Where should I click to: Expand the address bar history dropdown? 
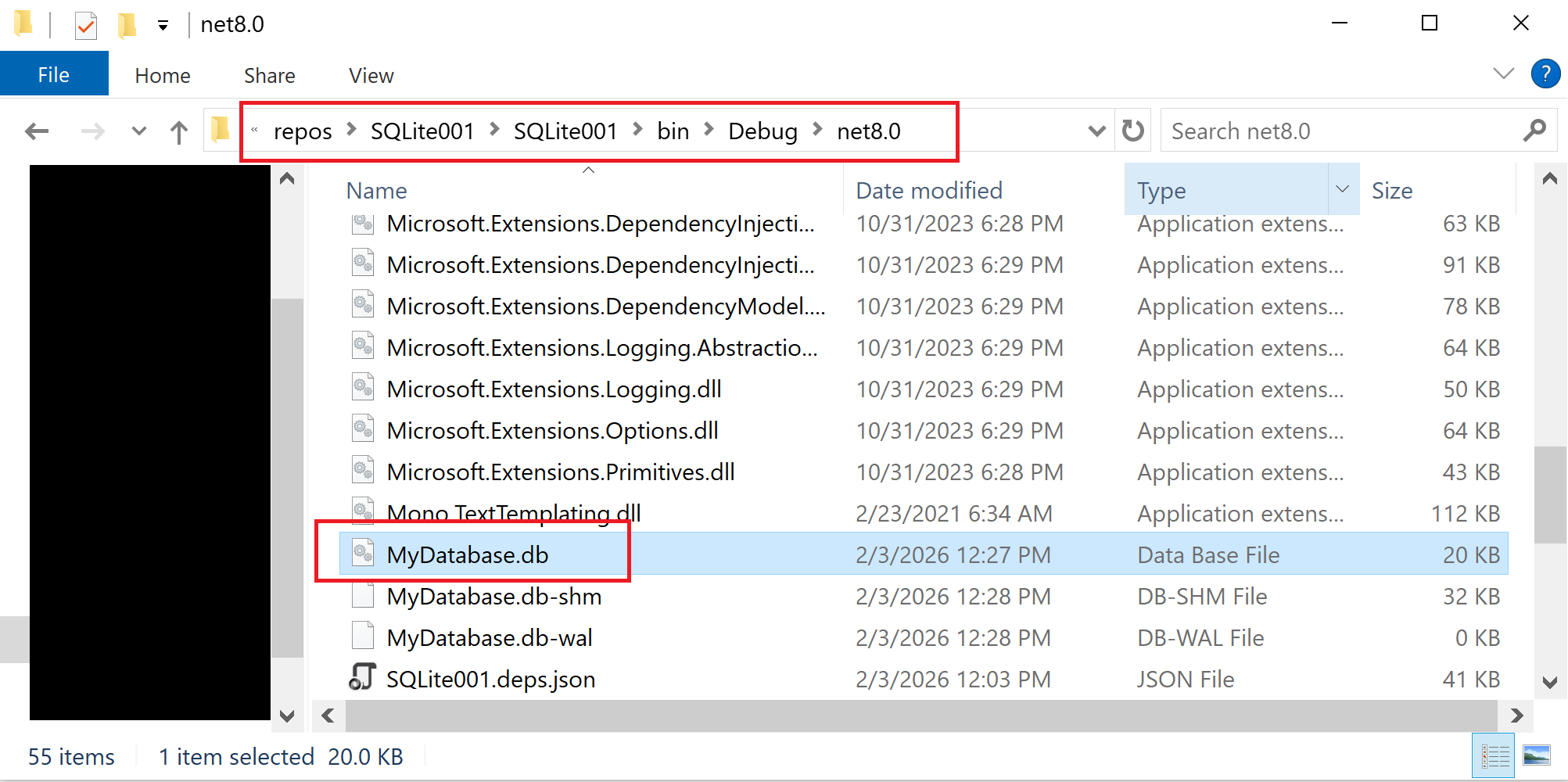point(1096,131)
